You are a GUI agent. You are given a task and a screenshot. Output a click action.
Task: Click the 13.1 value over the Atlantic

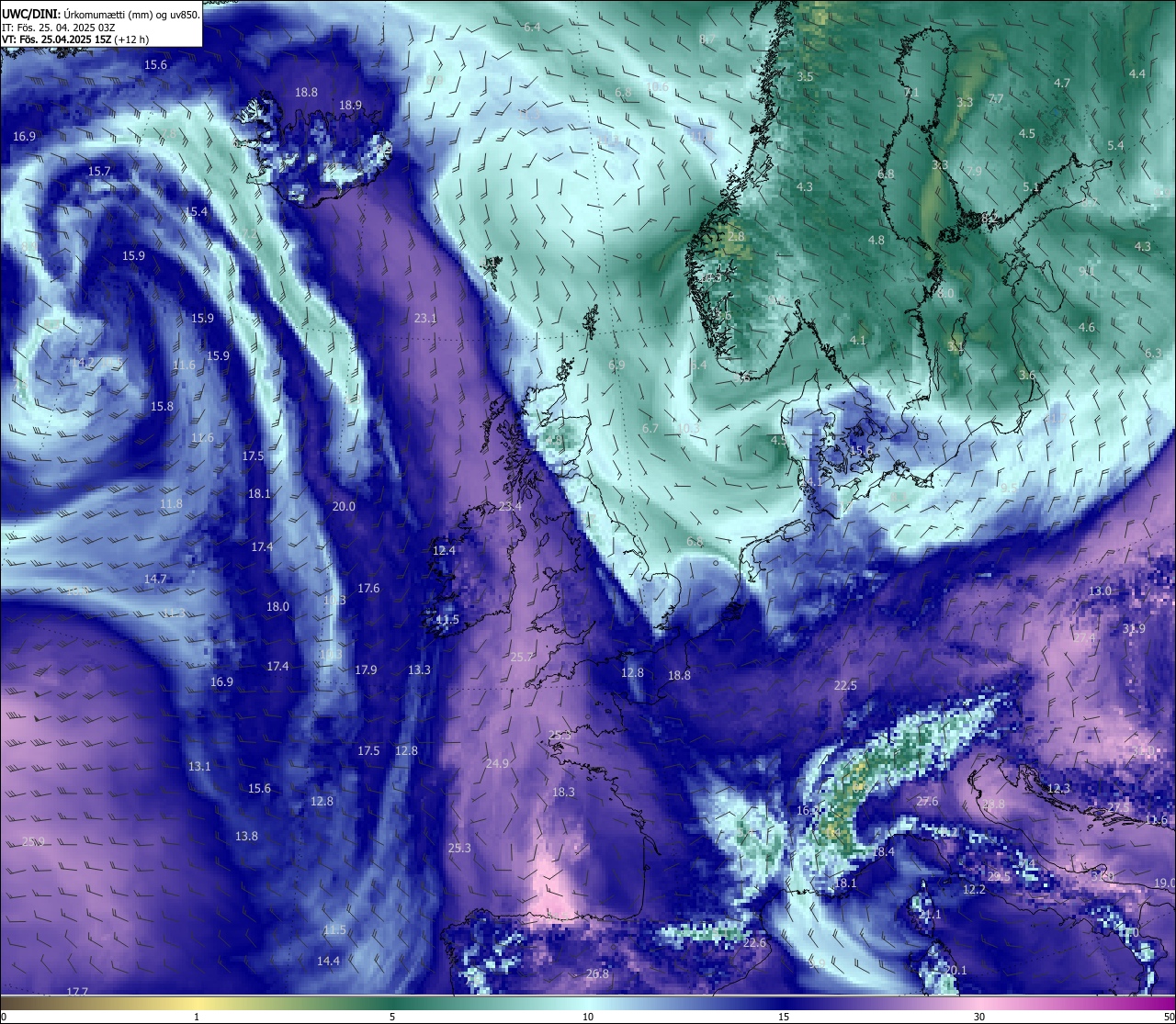(199, 767)
